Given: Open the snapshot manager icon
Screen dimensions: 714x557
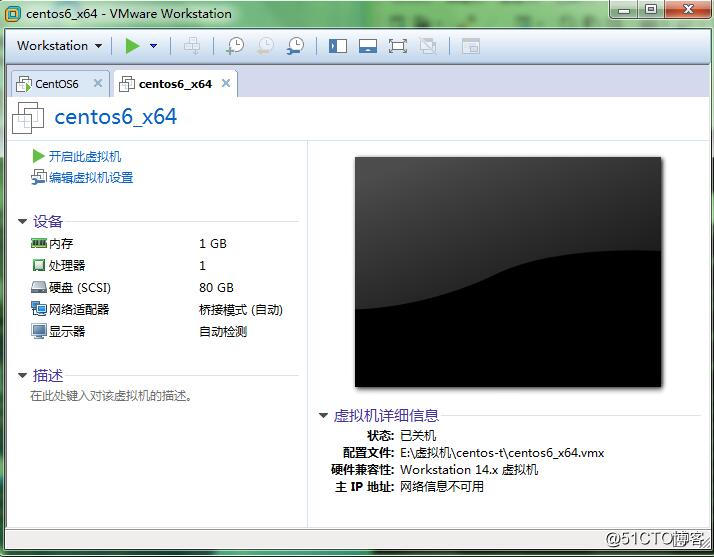Looking at the screenshot, I should pos(296,46).
